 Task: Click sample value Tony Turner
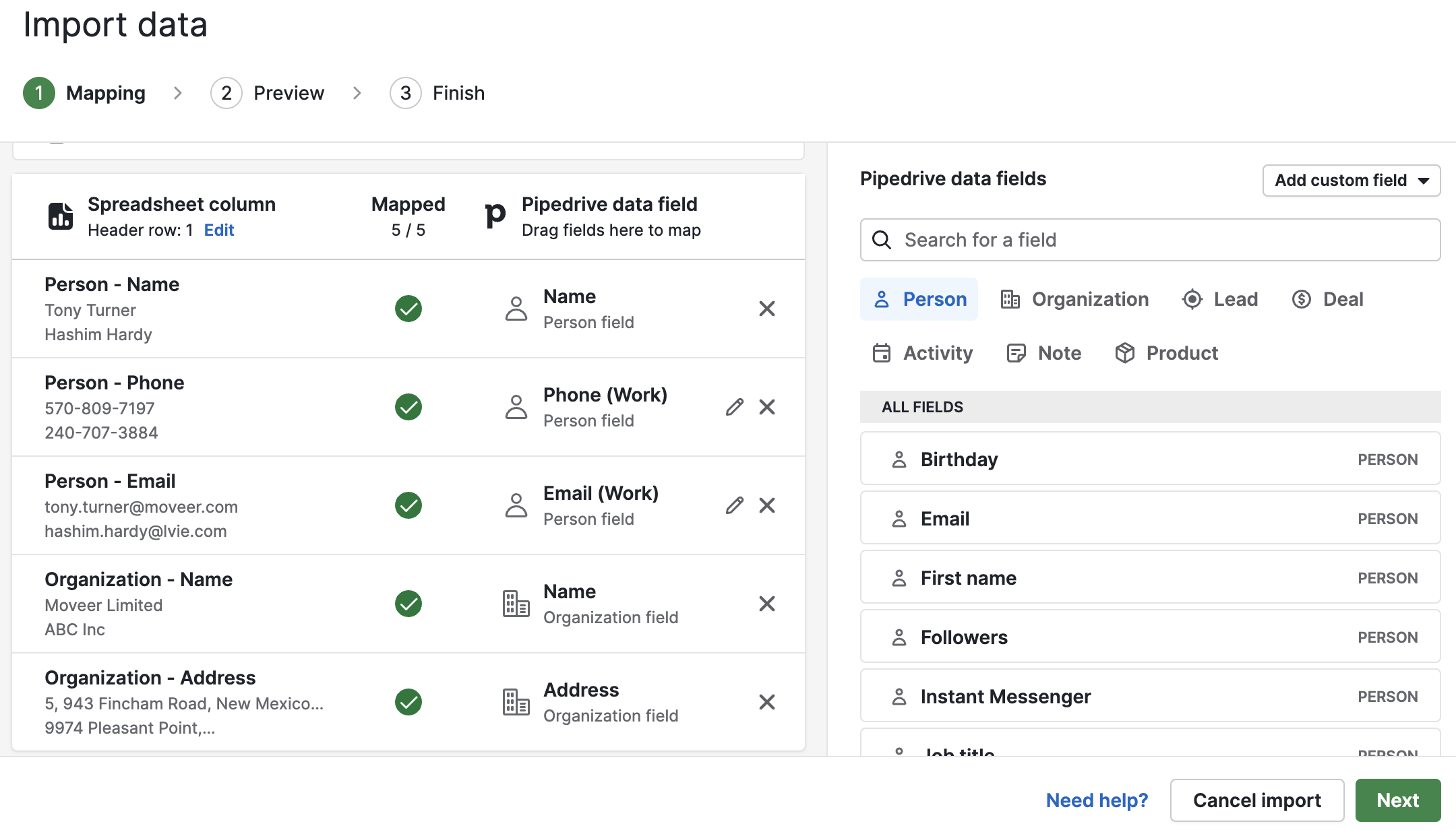tap(90, 310)
